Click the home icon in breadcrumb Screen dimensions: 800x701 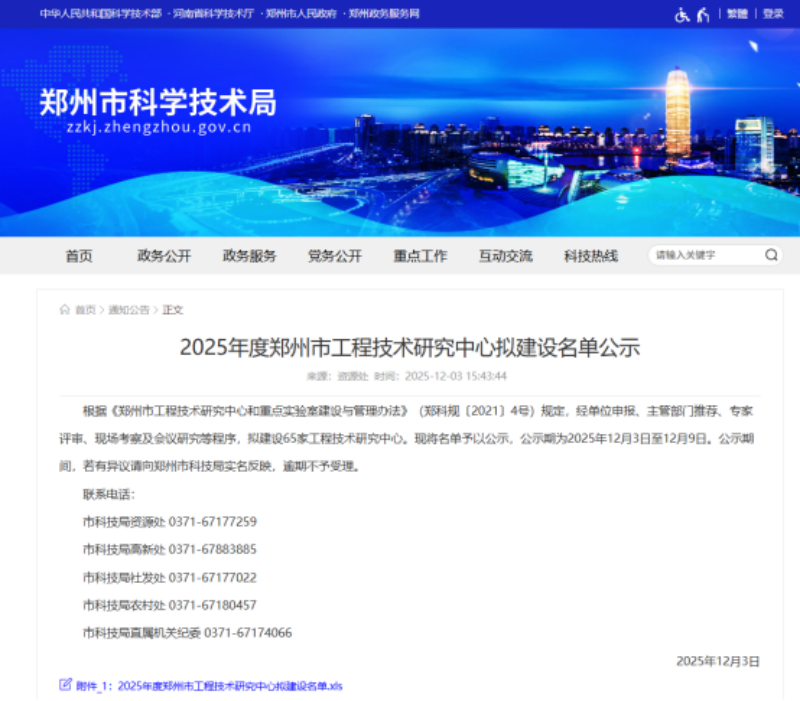[x=65, y=310]
